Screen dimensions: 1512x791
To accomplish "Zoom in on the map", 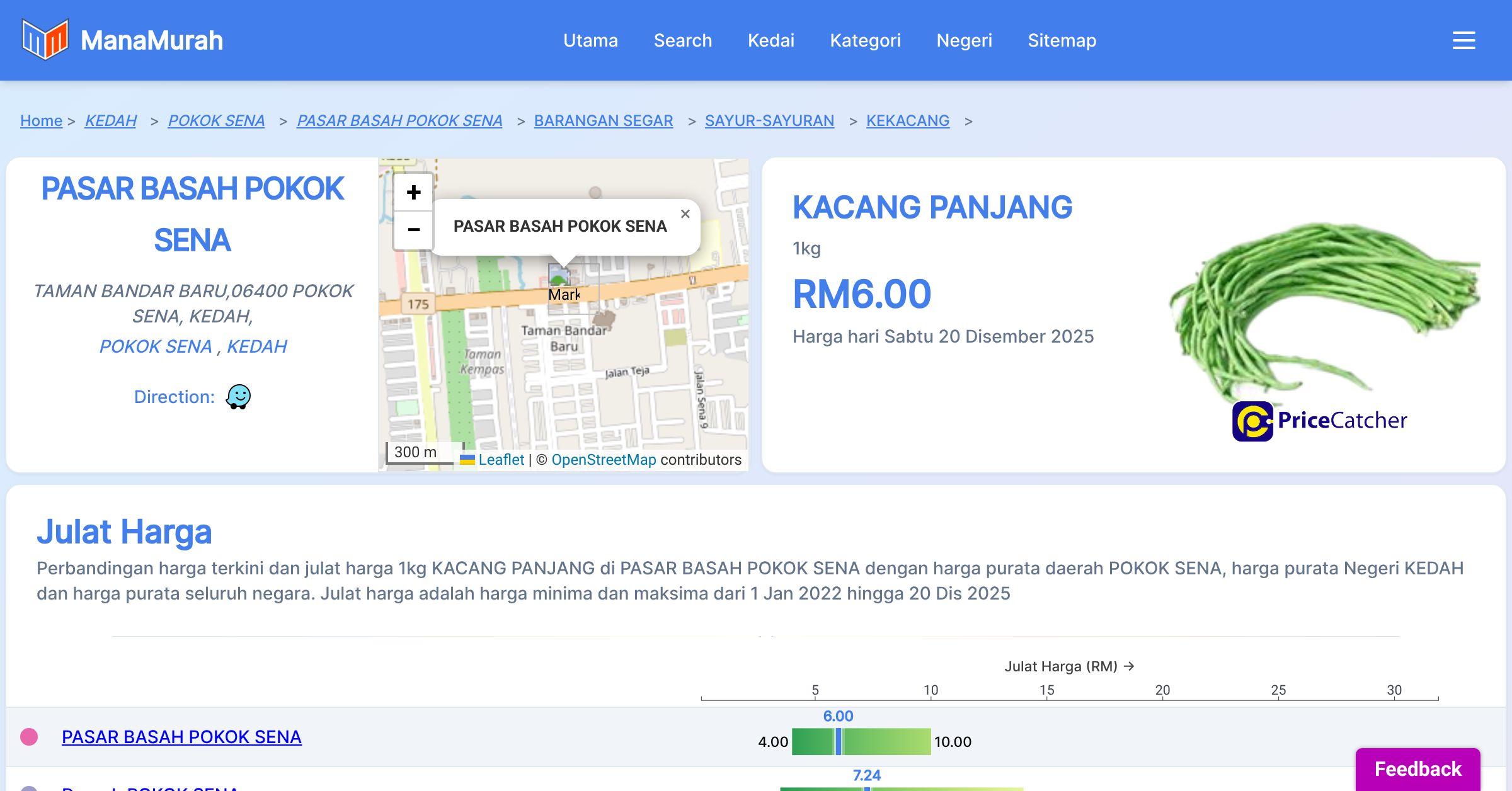I will click(x=413, y=193).
